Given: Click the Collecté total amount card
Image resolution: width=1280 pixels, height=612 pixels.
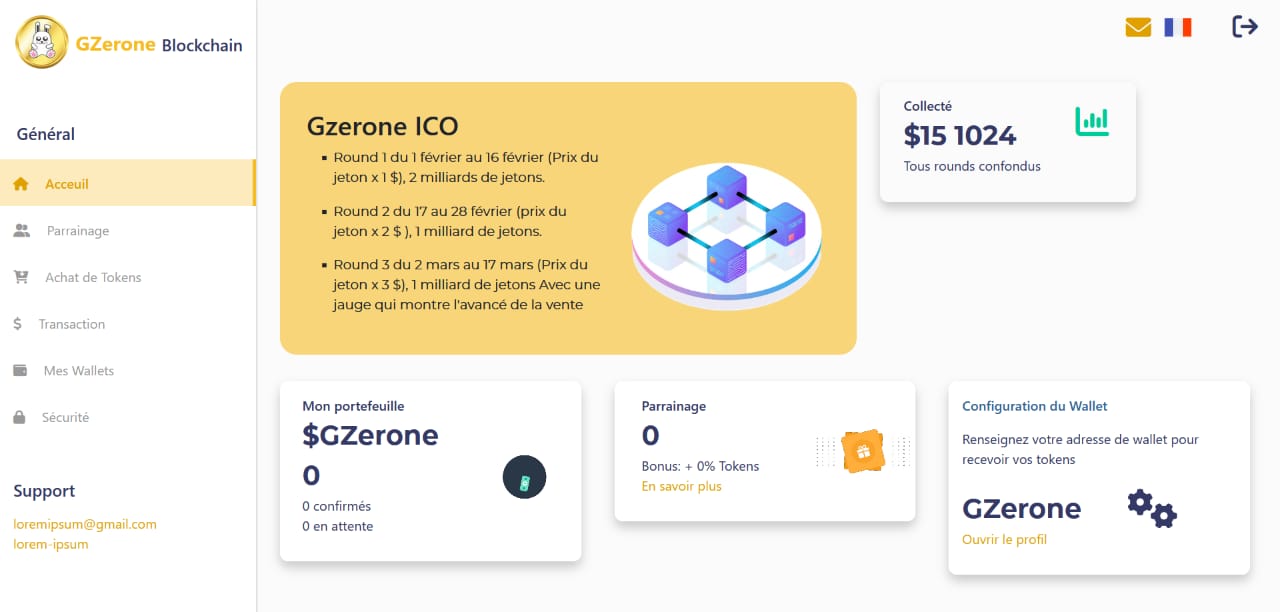Looking at the screenshot, I should pyautogui.click(x=1007, y=142).
